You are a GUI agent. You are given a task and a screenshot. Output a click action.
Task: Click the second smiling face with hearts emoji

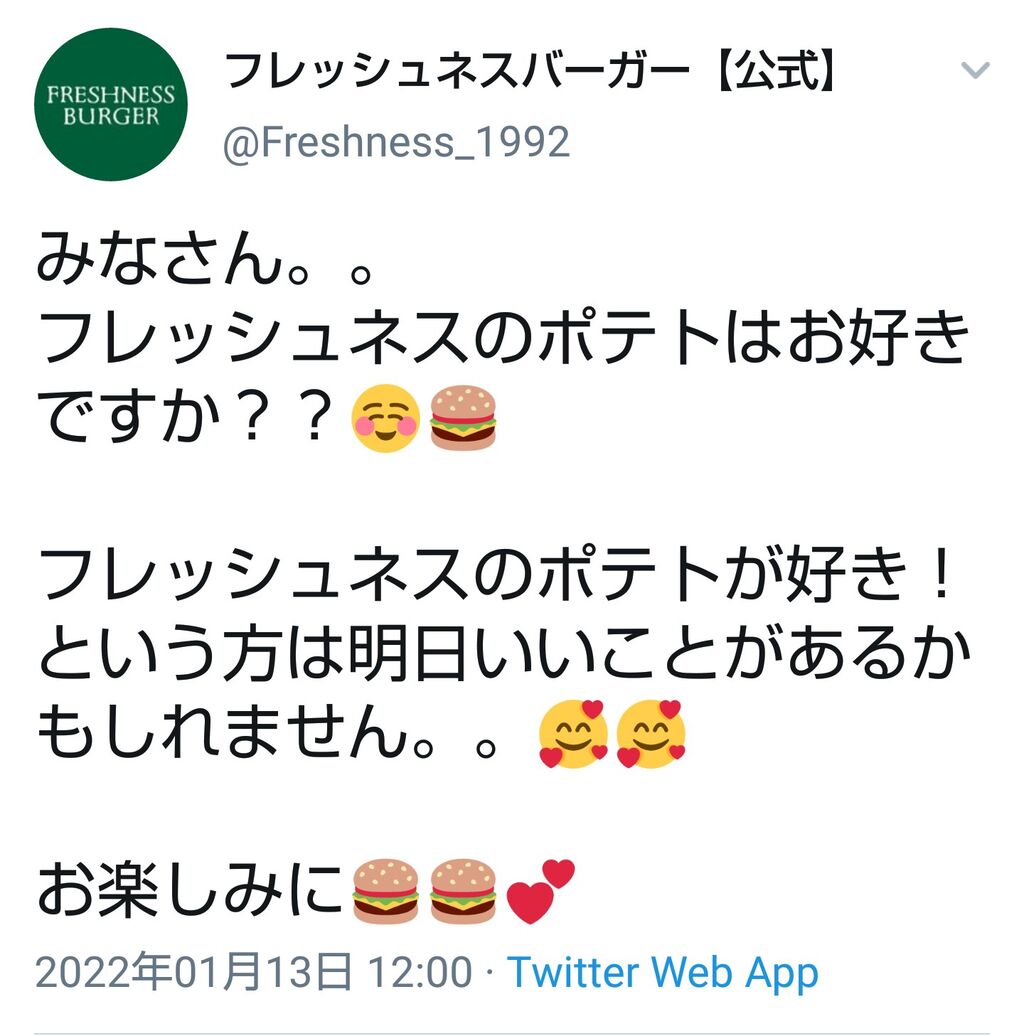[651, 733]
